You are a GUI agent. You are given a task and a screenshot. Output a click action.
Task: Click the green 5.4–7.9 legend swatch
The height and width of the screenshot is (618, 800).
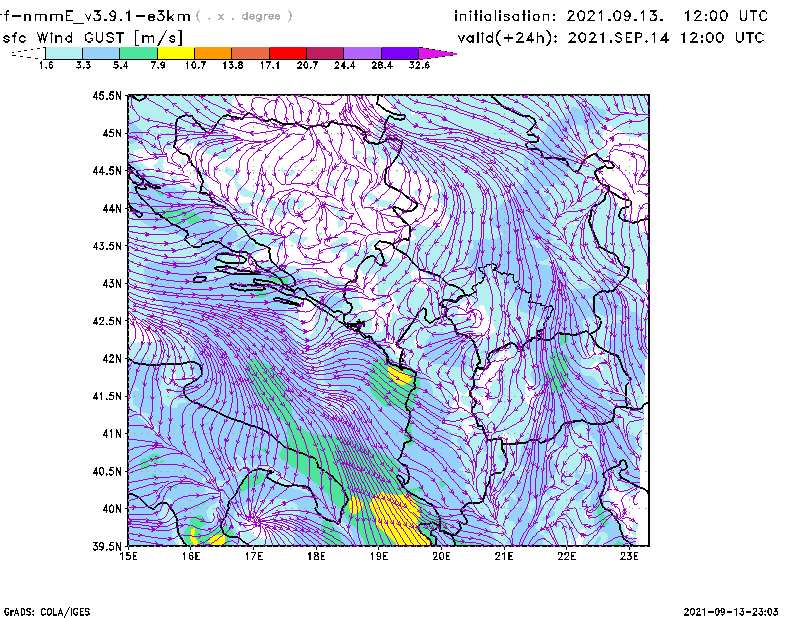[138, 53]
